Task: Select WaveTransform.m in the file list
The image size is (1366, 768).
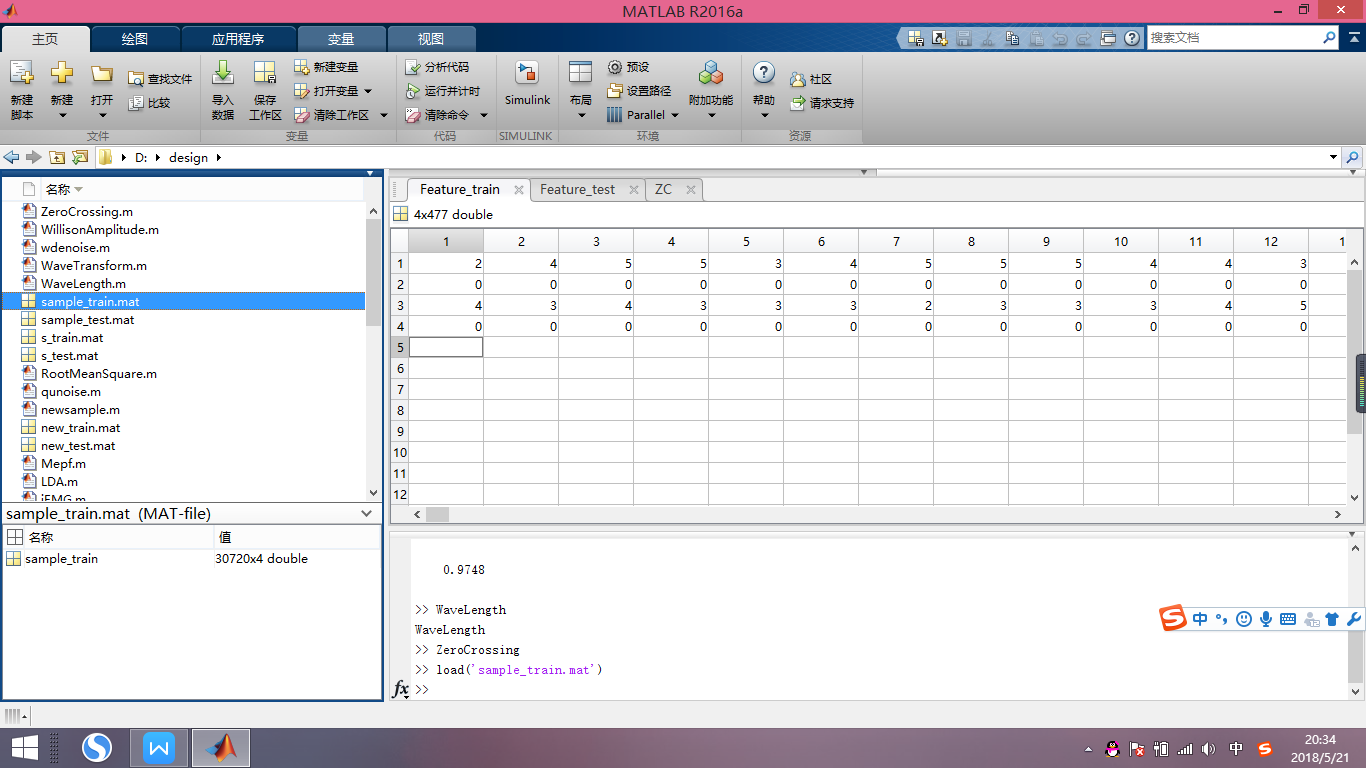Action: (x=93, y=266)
